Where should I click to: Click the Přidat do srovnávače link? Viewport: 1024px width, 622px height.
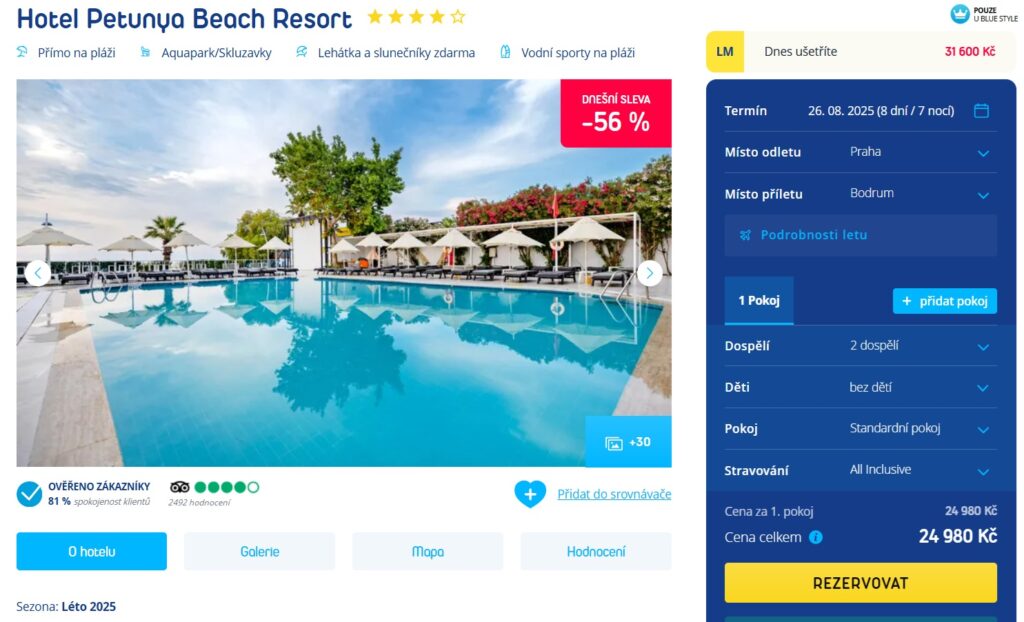(614, 494)
